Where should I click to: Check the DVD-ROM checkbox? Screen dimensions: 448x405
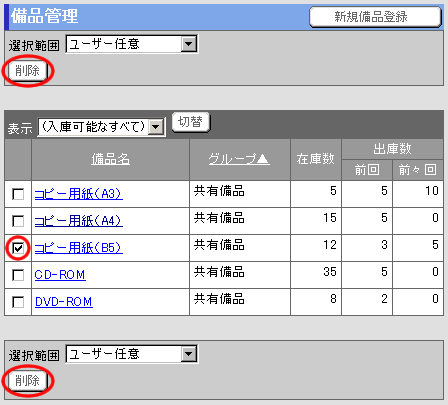(x=18, y=302)
